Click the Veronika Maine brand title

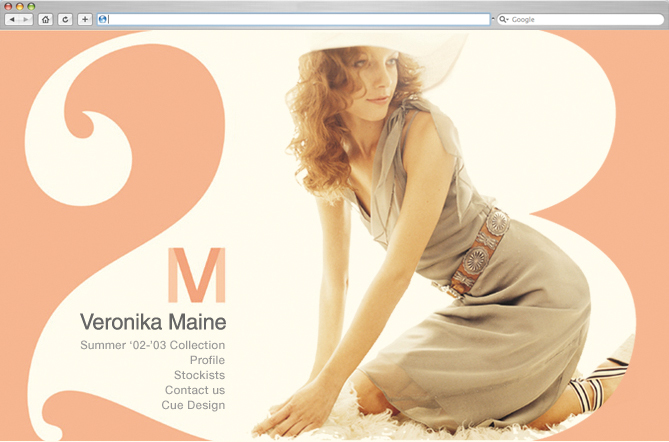pyautogui.click(x=152, y=322)
